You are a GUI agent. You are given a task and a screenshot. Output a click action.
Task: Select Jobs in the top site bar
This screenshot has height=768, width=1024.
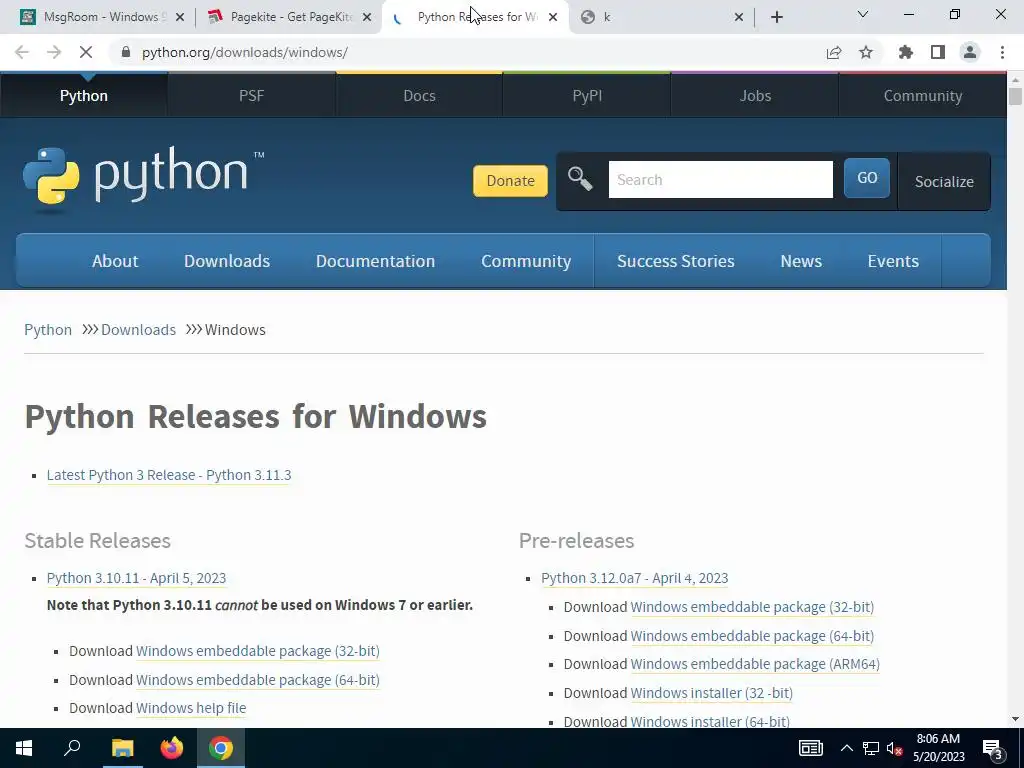[755, 95]
